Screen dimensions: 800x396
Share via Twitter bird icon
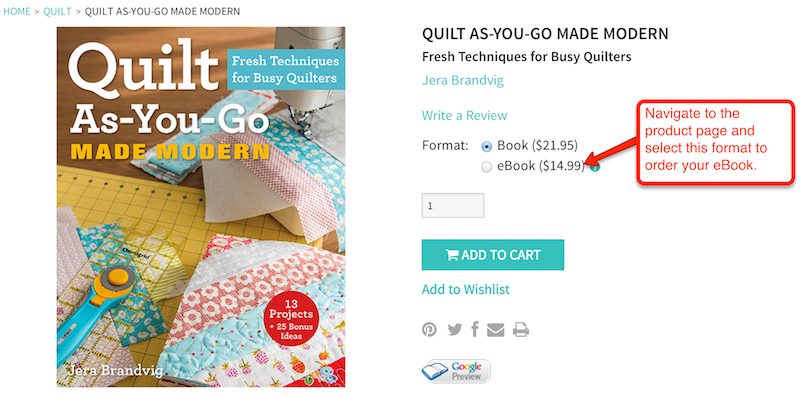455,330
